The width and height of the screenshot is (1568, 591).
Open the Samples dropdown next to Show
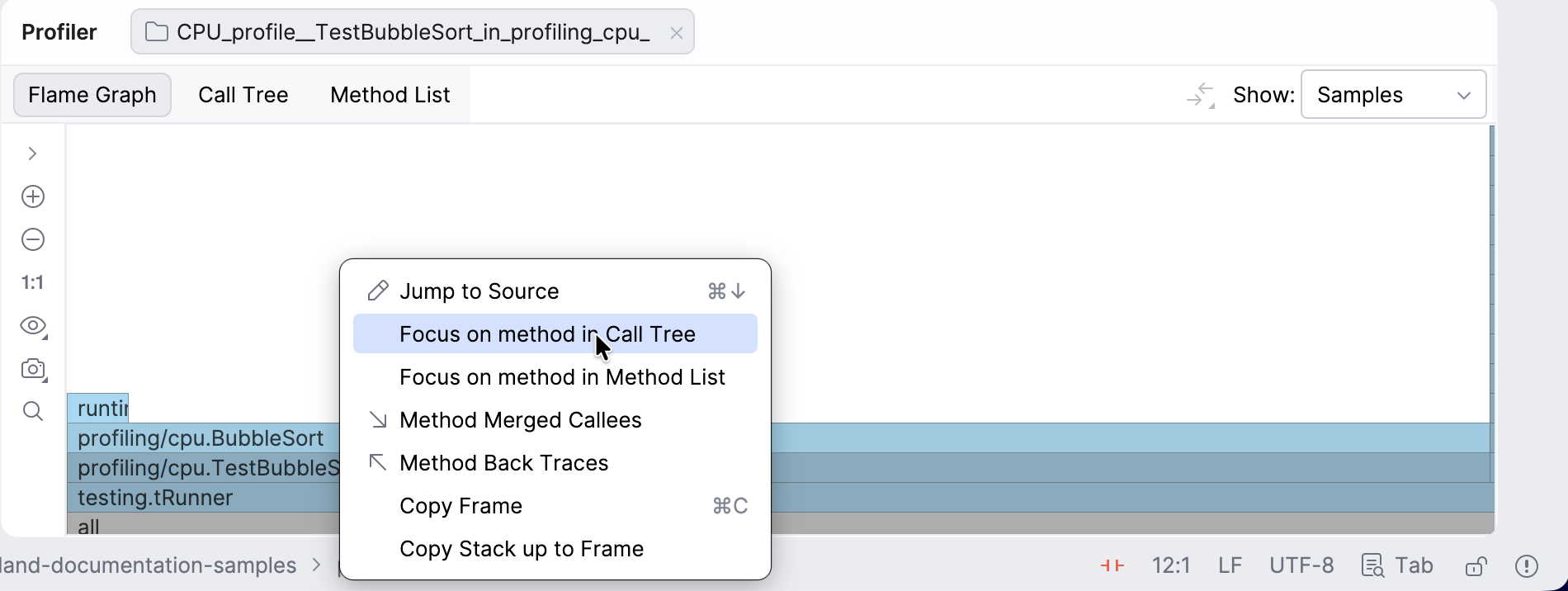pos(1393,94)
